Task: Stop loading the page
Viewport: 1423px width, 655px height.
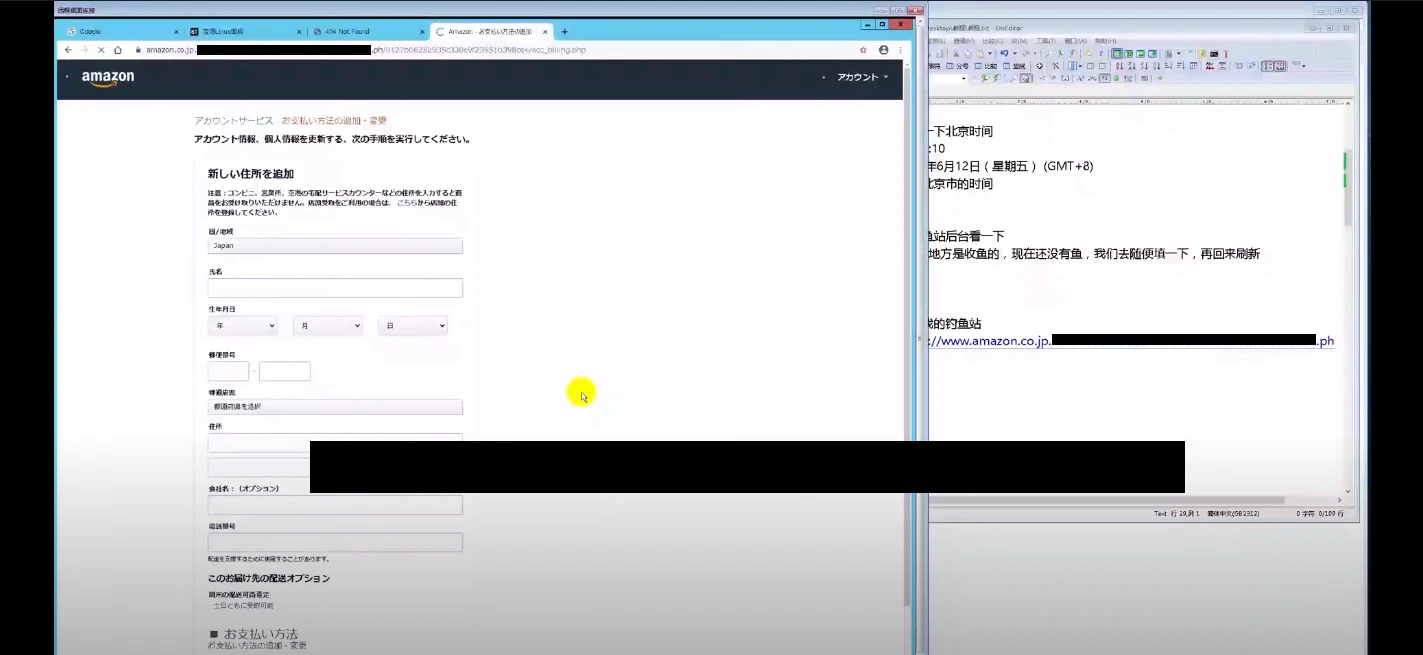Action: 101,49
